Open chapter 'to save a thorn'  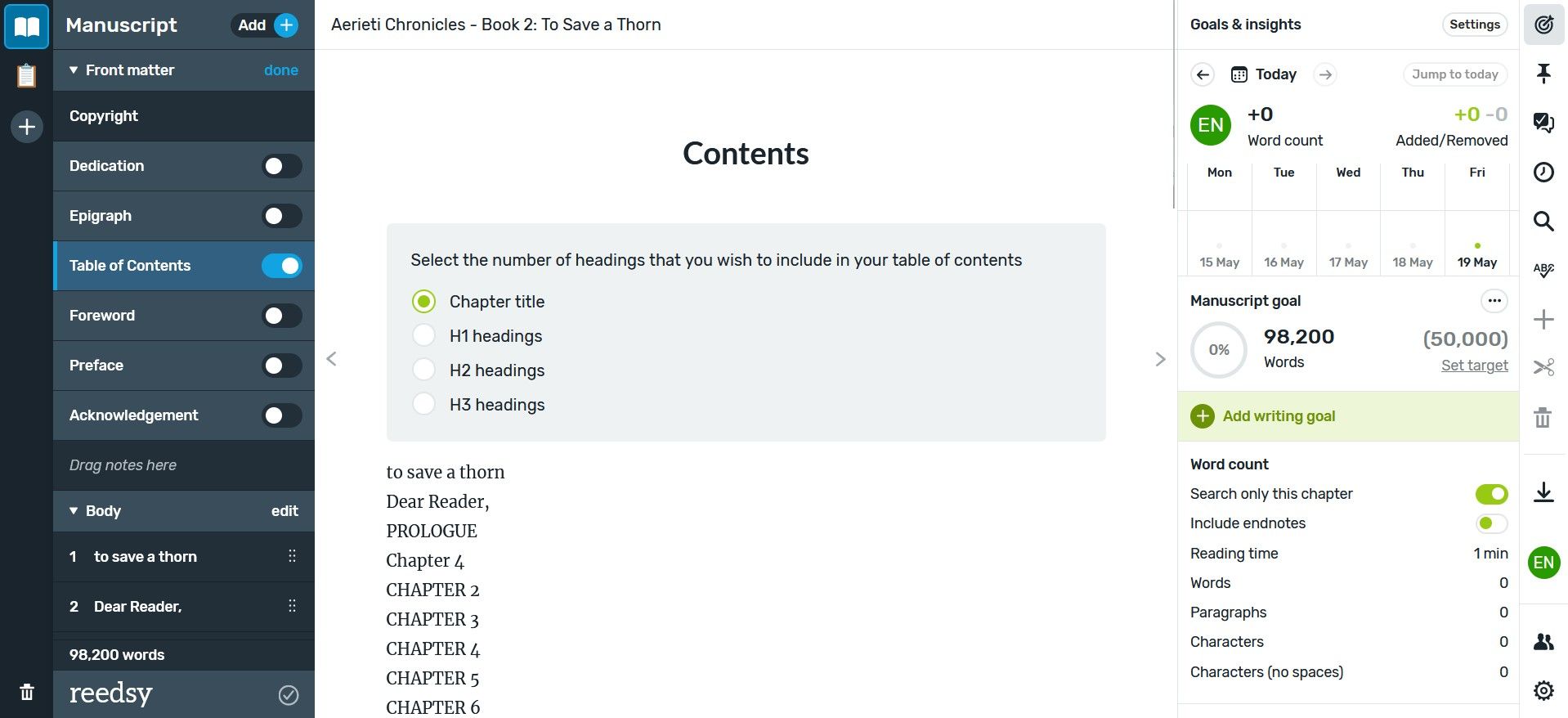[146, 557]
